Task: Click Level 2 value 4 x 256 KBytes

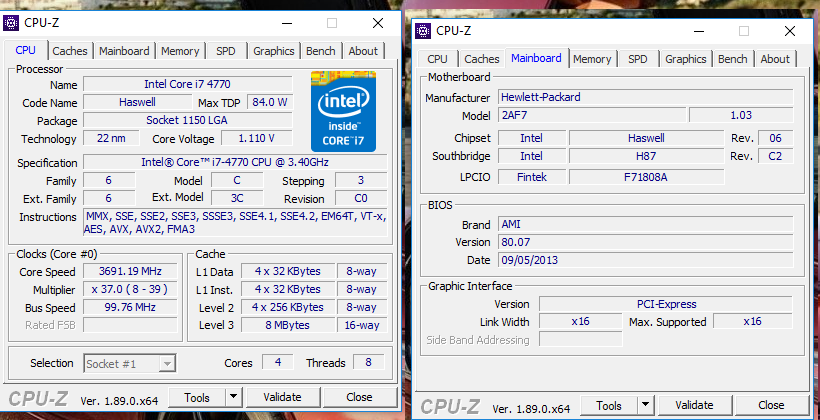Action: click(287, 308)
